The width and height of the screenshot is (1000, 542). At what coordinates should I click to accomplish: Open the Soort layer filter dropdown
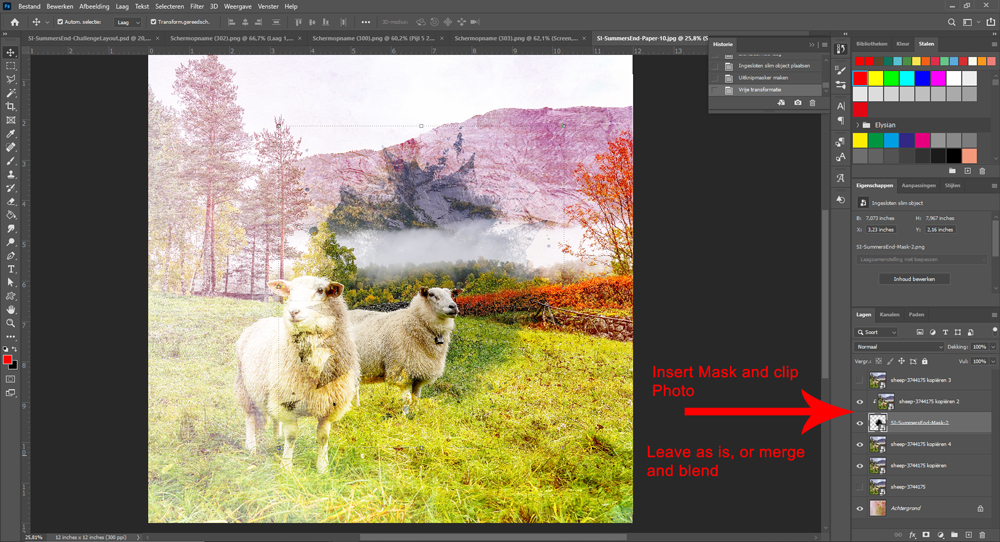[x=876, y=332]
